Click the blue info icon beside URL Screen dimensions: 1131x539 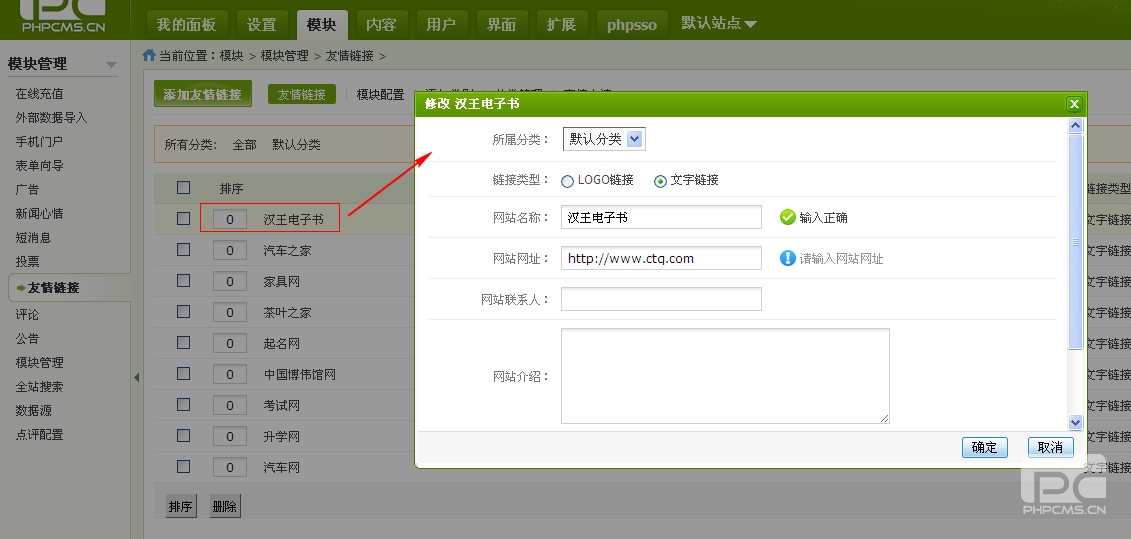pos(787,258)
